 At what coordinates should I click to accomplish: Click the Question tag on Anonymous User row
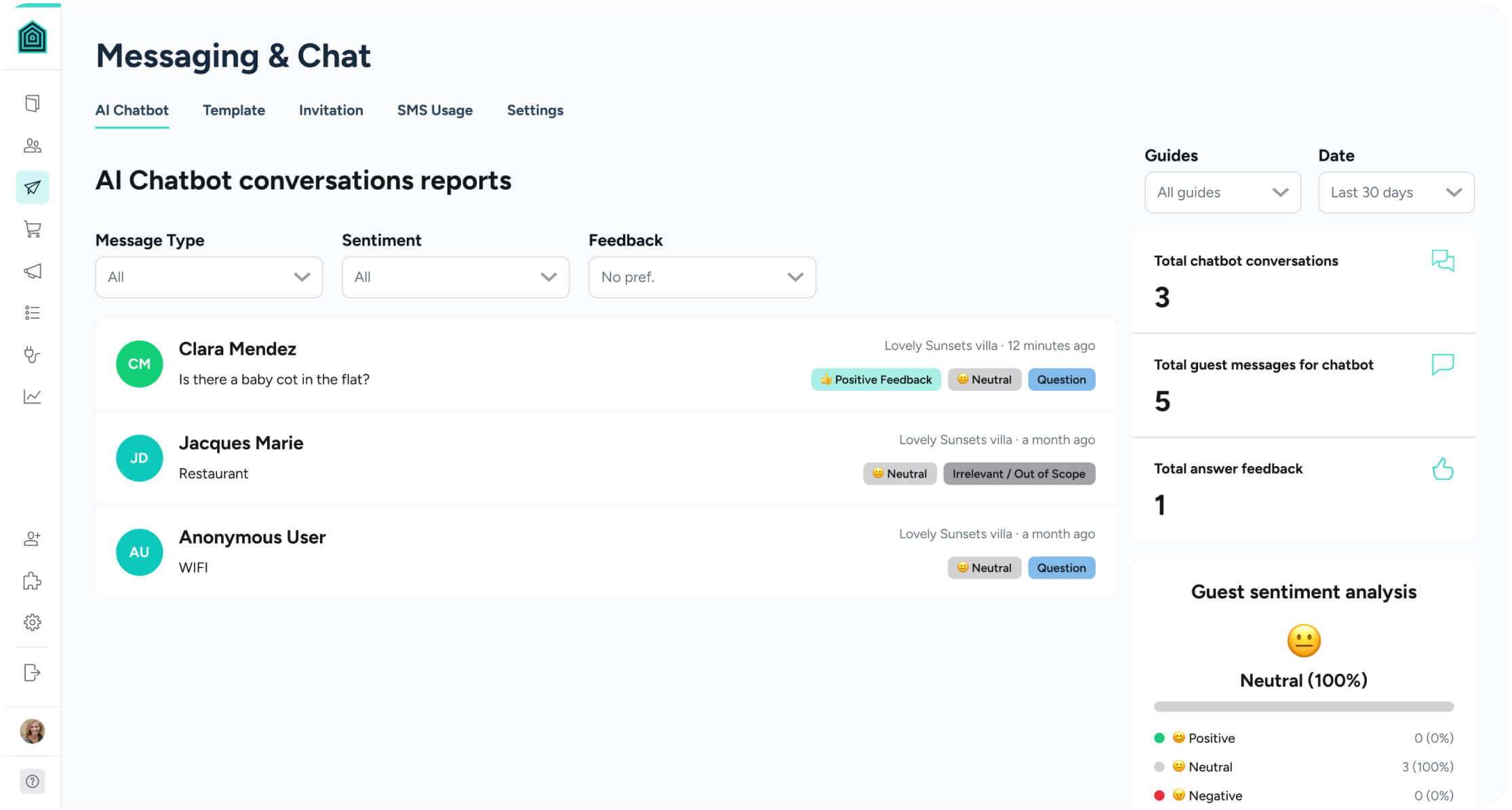coord(1061,568)
